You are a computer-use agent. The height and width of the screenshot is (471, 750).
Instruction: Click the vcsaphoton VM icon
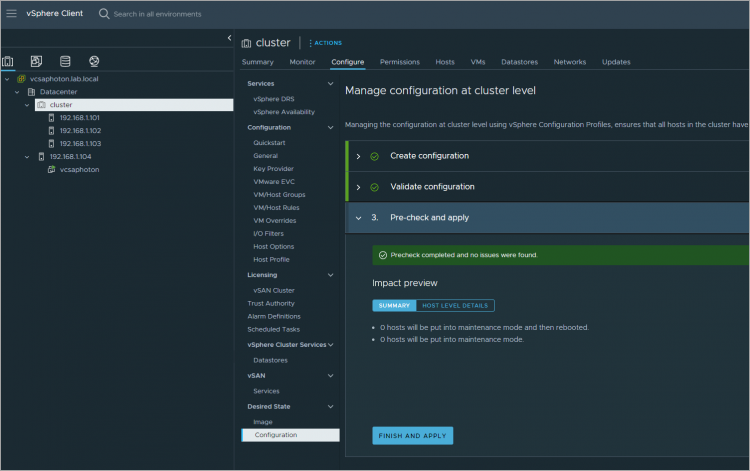51,169
